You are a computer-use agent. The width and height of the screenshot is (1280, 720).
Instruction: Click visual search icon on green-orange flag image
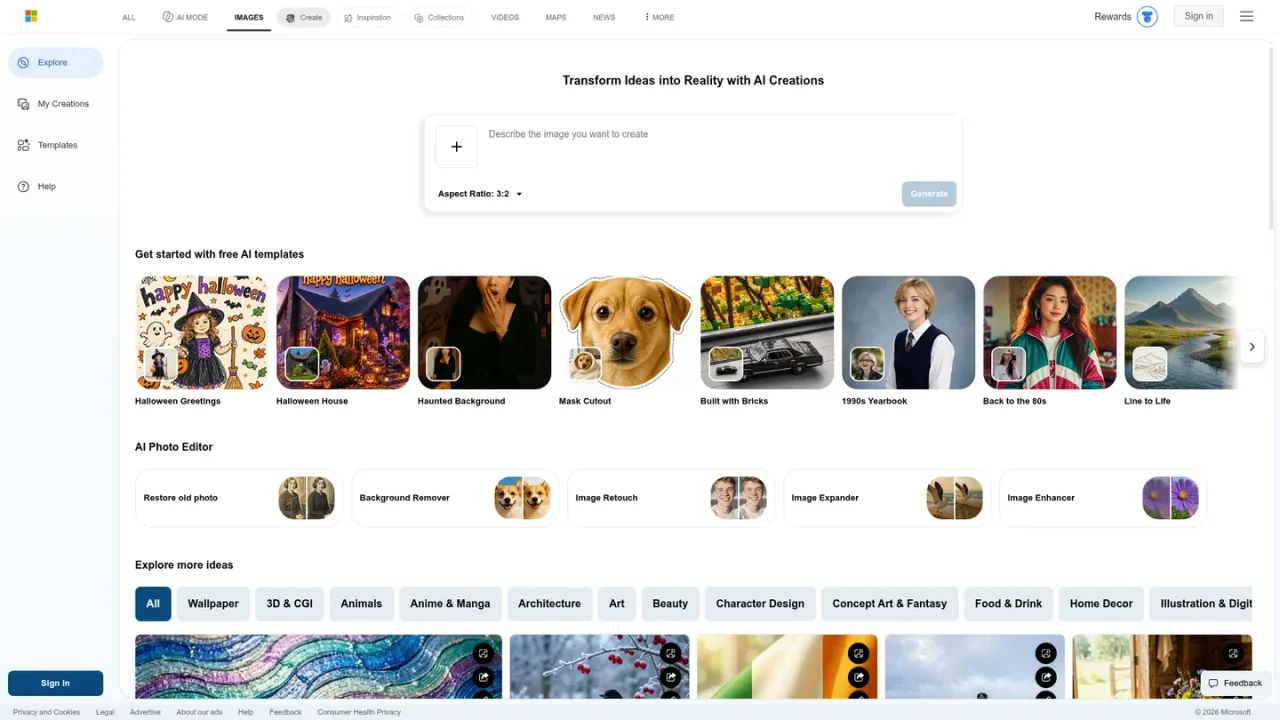pos(858,654)
